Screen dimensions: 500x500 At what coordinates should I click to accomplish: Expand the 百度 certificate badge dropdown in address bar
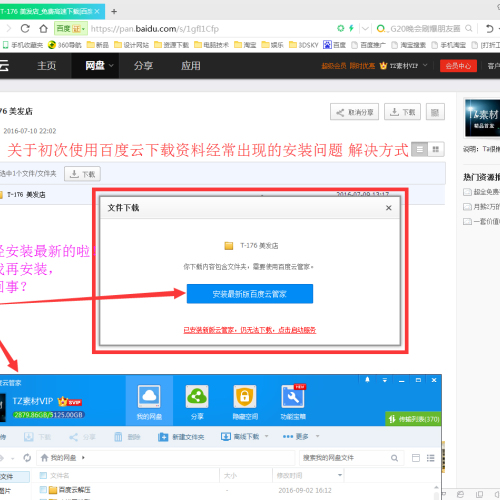(83, 29)
